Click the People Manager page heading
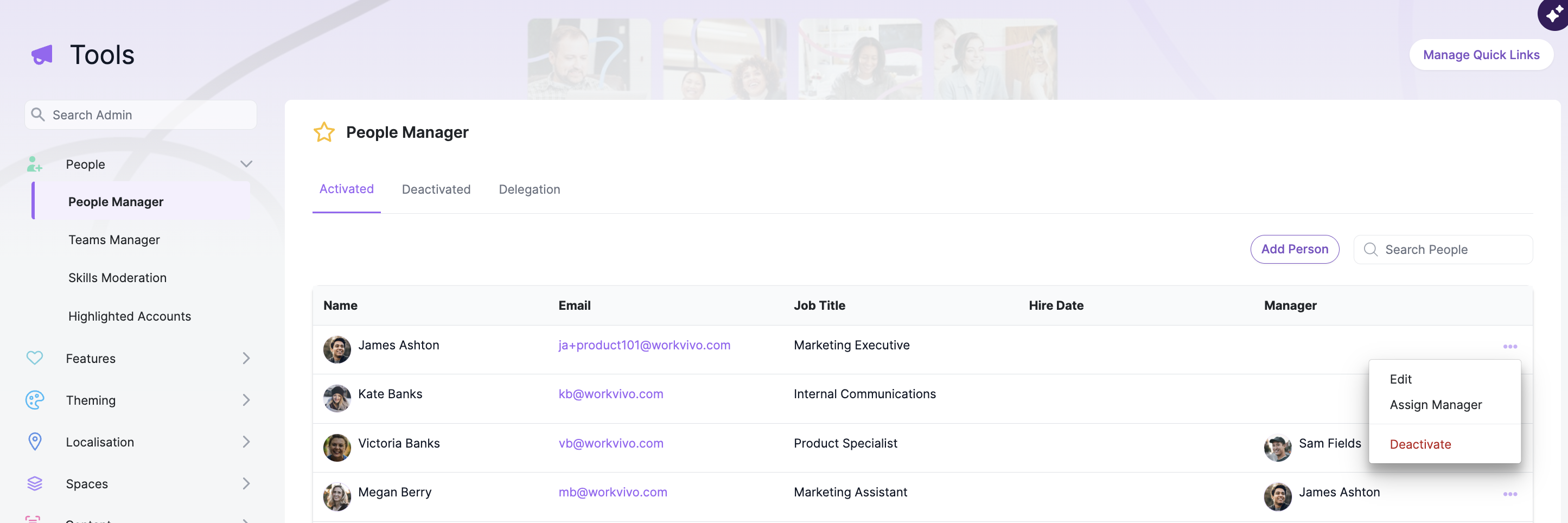The image size is (1568, 523). (x=406, y=132)
